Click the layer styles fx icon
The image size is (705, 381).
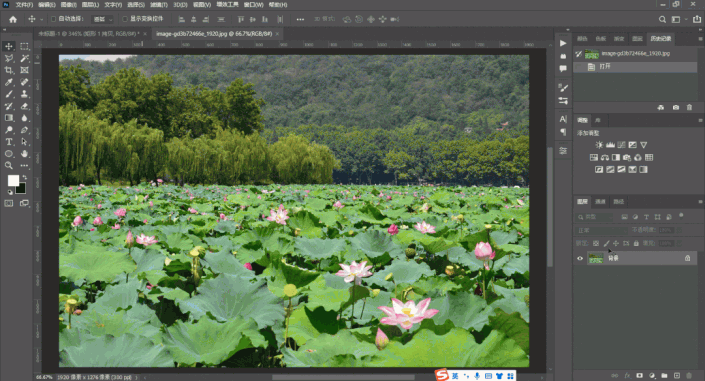627,376
